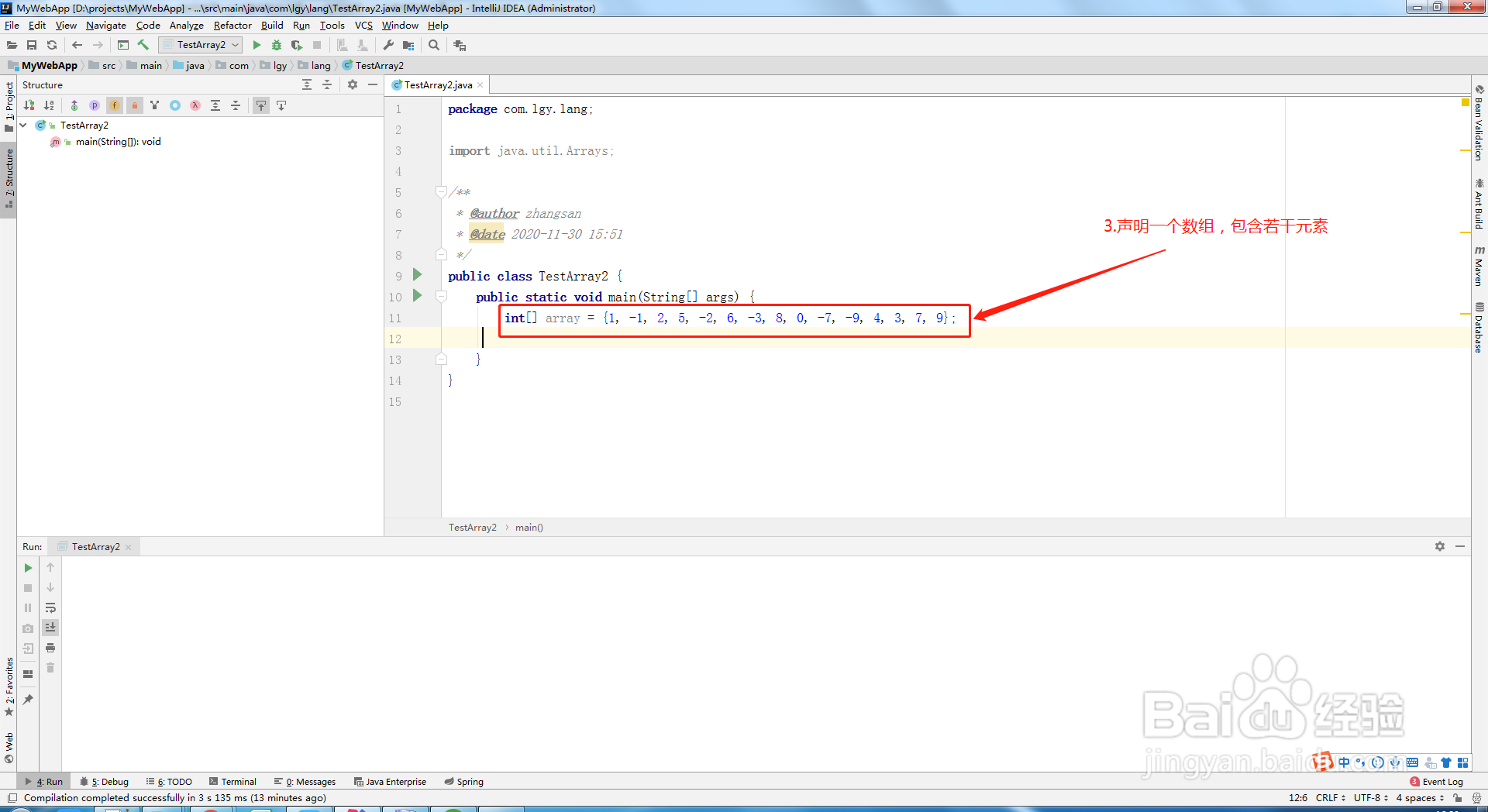This screenshot has height=812, width=1488.
Task: Click main() in editor breadcrumb
Action: pos(529,528)
